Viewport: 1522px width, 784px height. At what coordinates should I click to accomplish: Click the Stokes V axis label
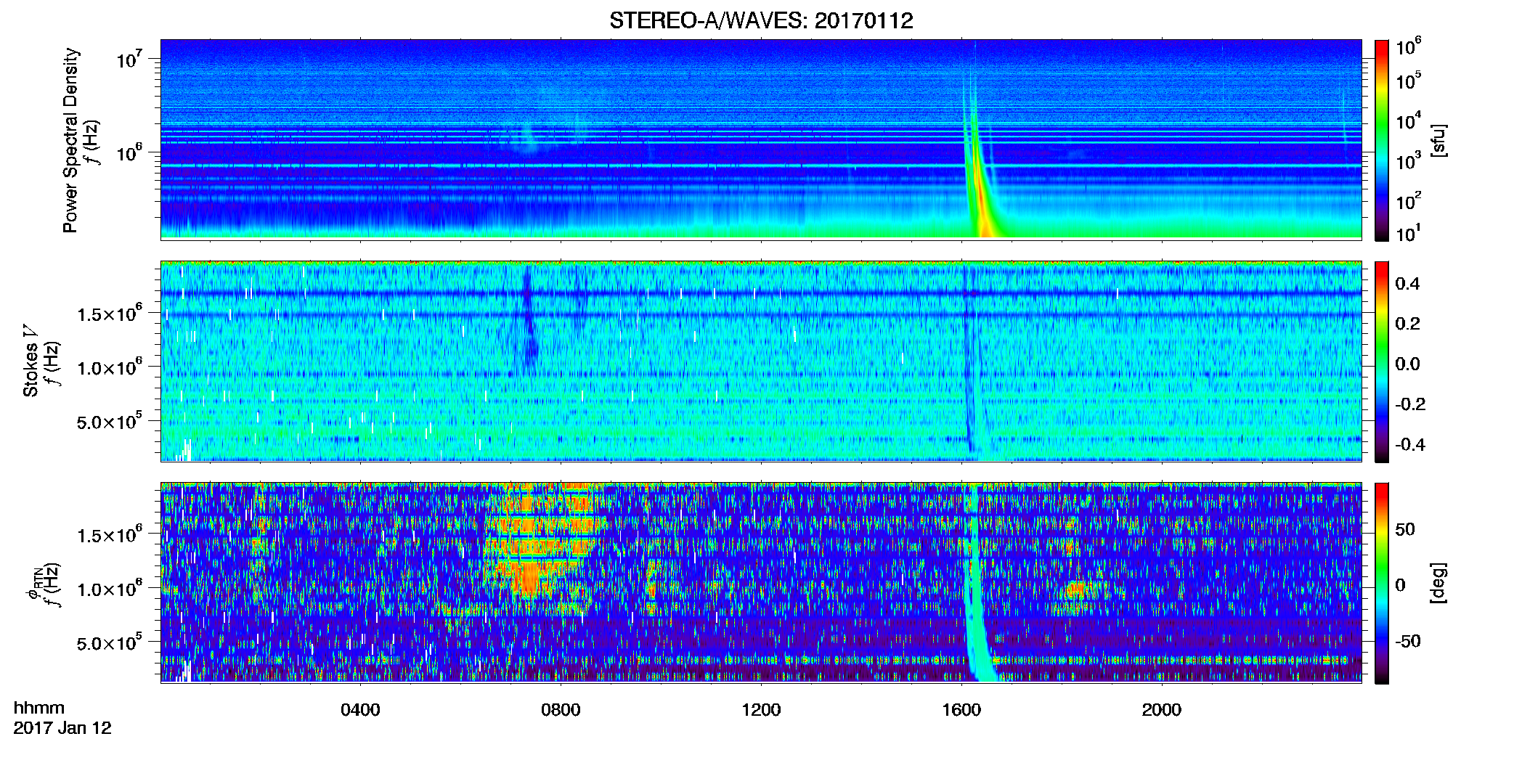pyautogui.click(x=31, y=360)
